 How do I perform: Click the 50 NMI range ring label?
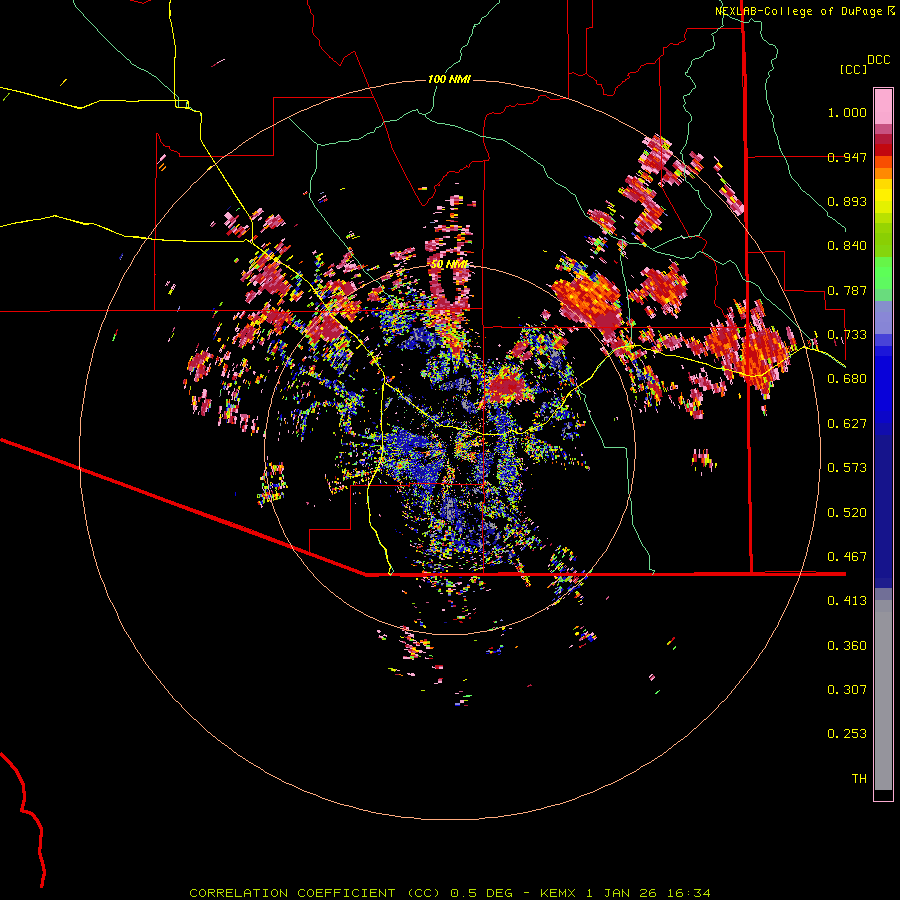point(449,264)
